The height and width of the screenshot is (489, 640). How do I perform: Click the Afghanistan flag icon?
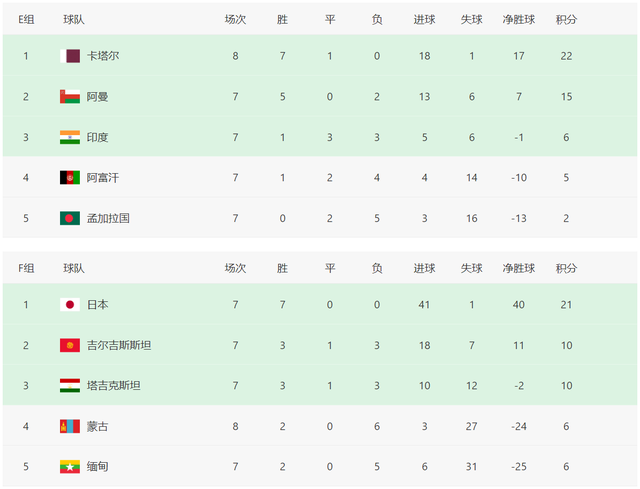pyautogui.click(x=70, y=177)
